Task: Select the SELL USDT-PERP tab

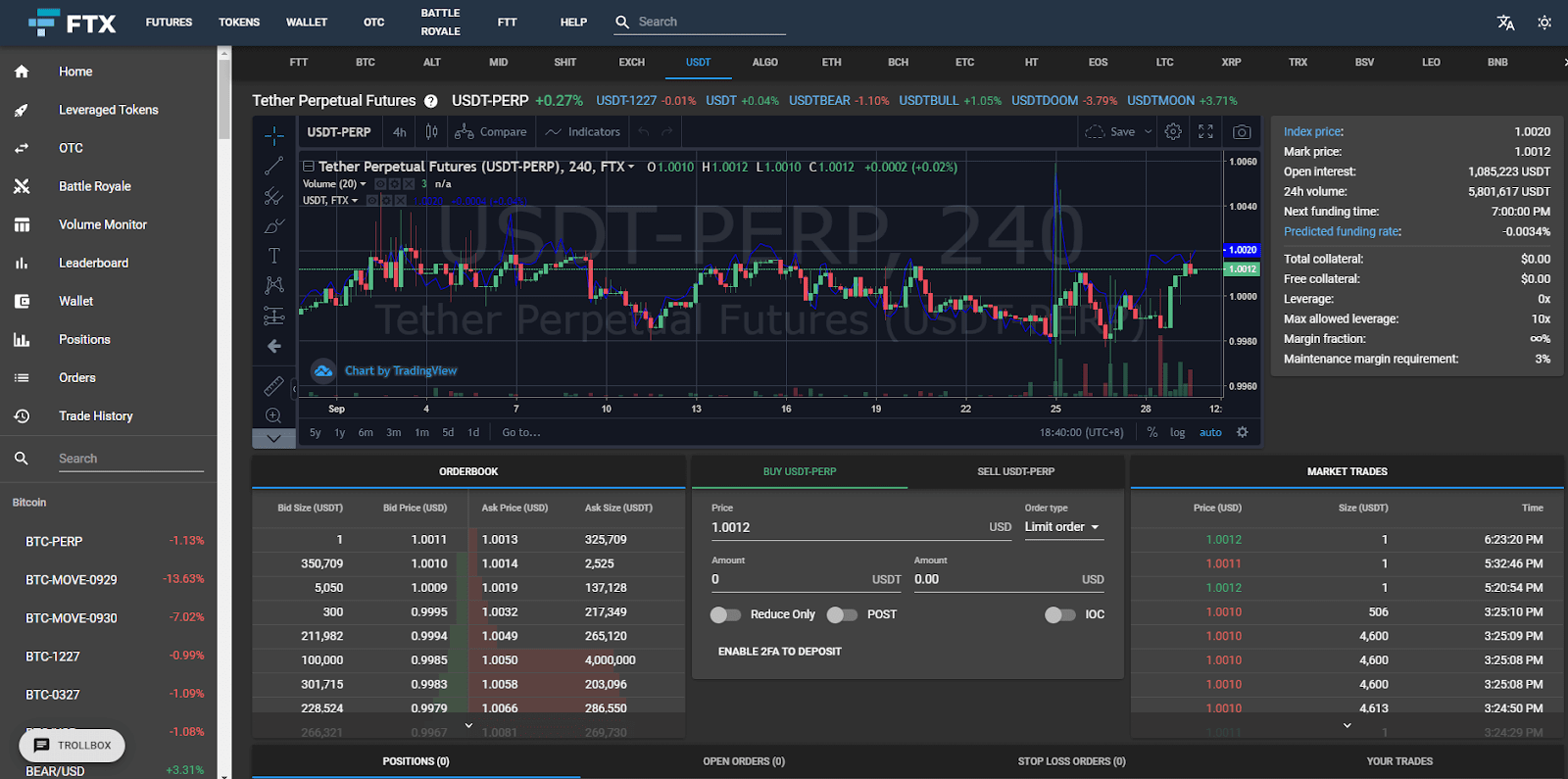Action: tap(1016, 472)
